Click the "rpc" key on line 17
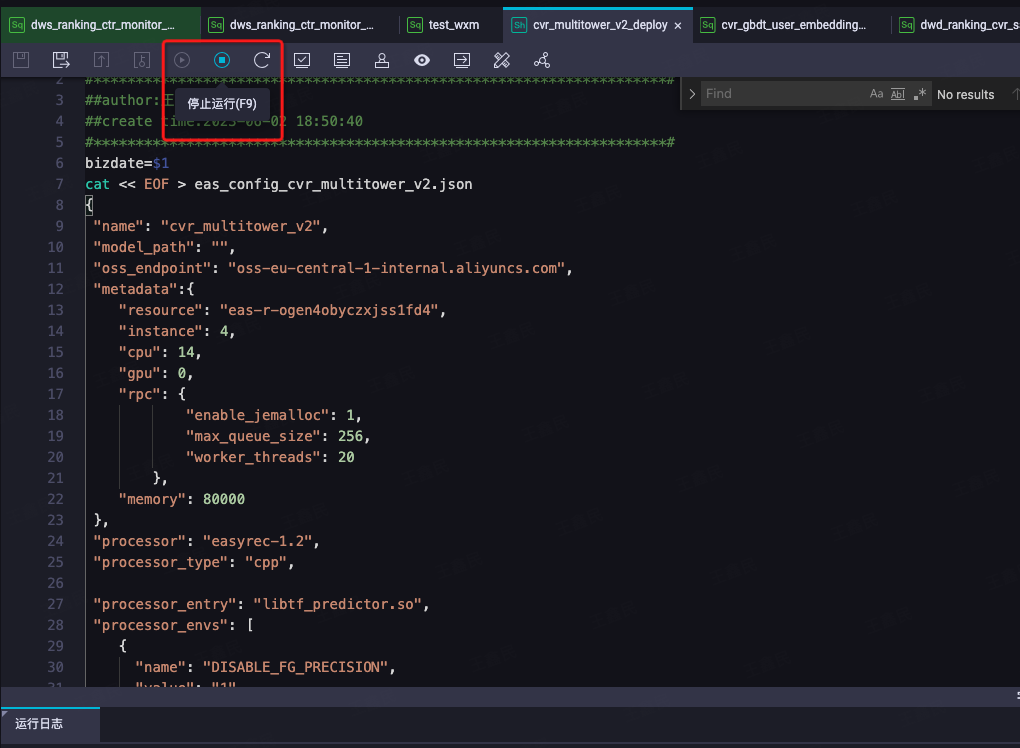 pyautogui.click(x=139, y=394)
